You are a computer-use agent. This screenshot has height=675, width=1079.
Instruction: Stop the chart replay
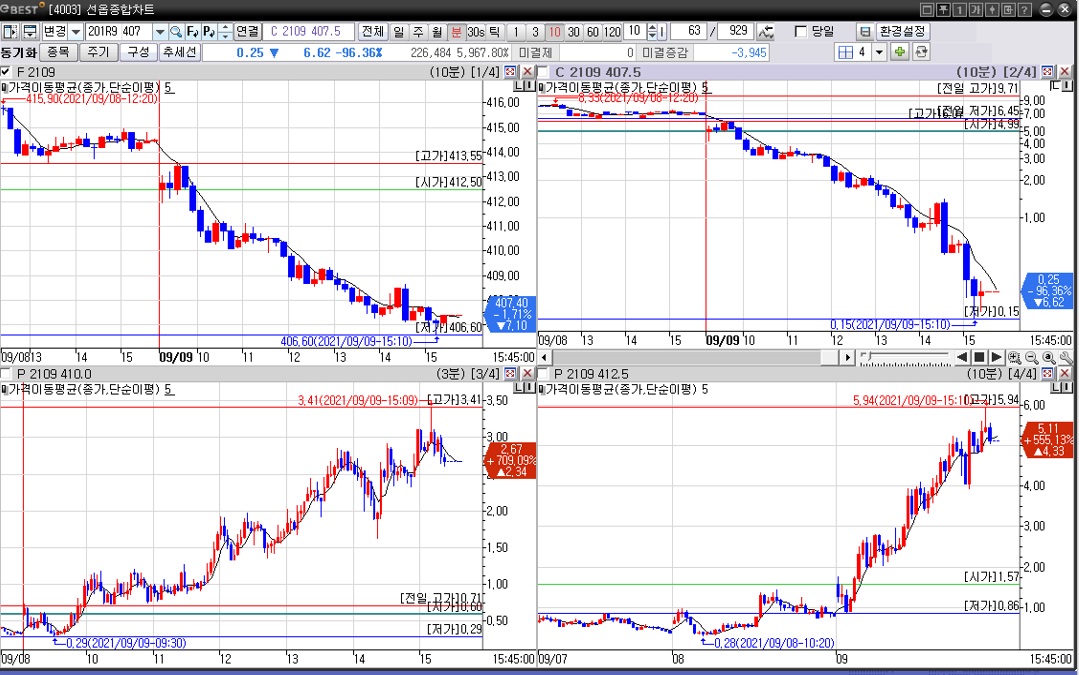point(979,358)
